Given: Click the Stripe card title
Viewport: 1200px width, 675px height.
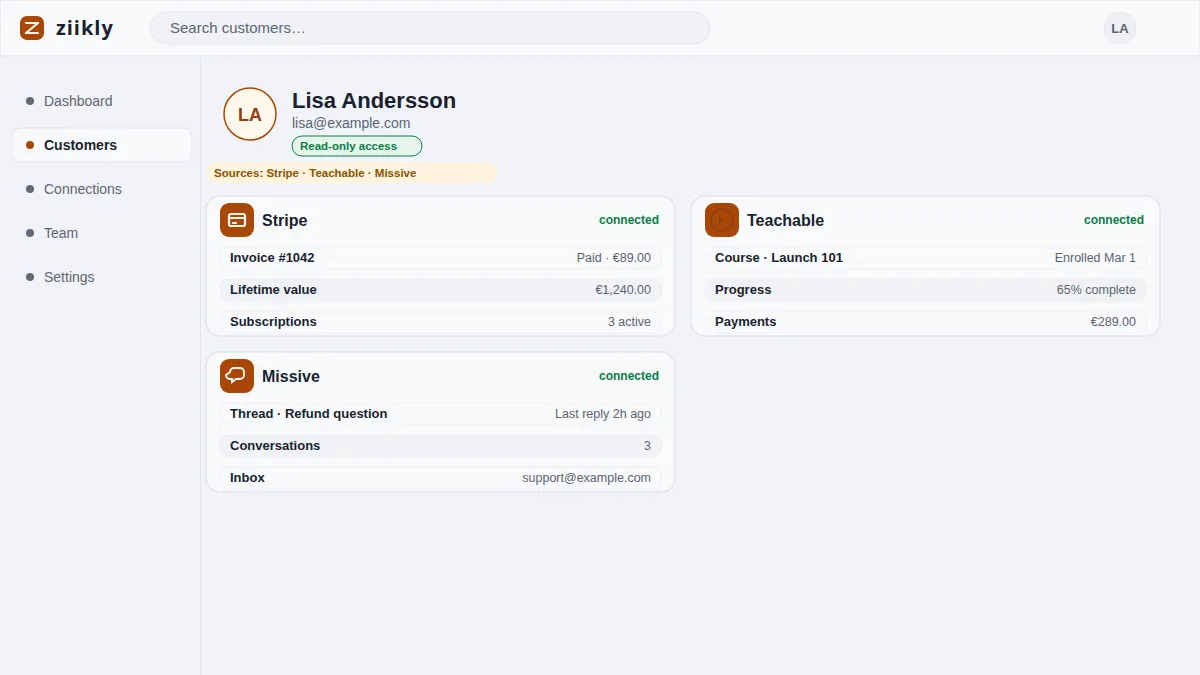Looking at the screenshot, I should coord(285,220).
